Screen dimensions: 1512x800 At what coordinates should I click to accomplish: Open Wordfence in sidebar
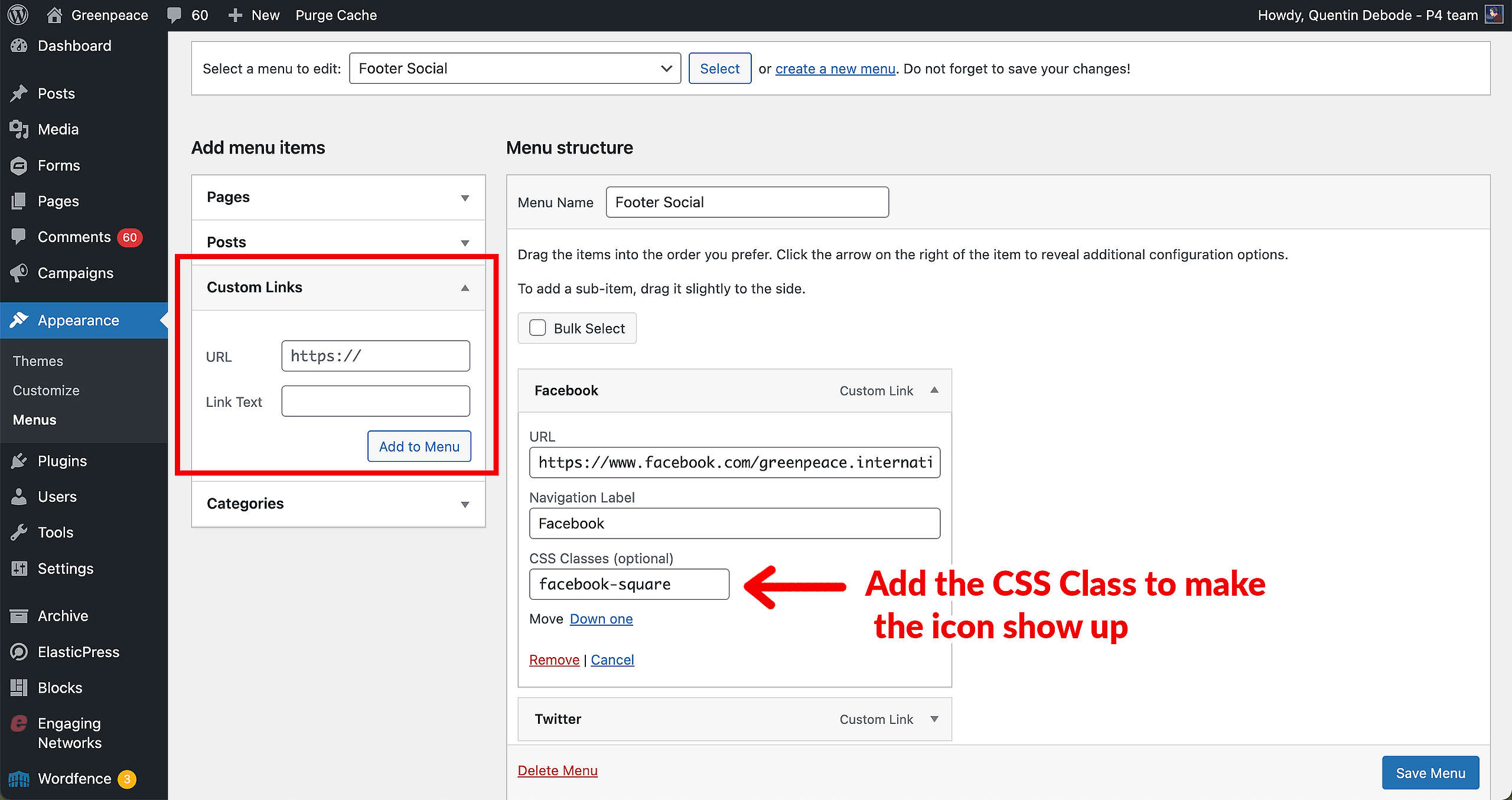[x=74, y=779]
